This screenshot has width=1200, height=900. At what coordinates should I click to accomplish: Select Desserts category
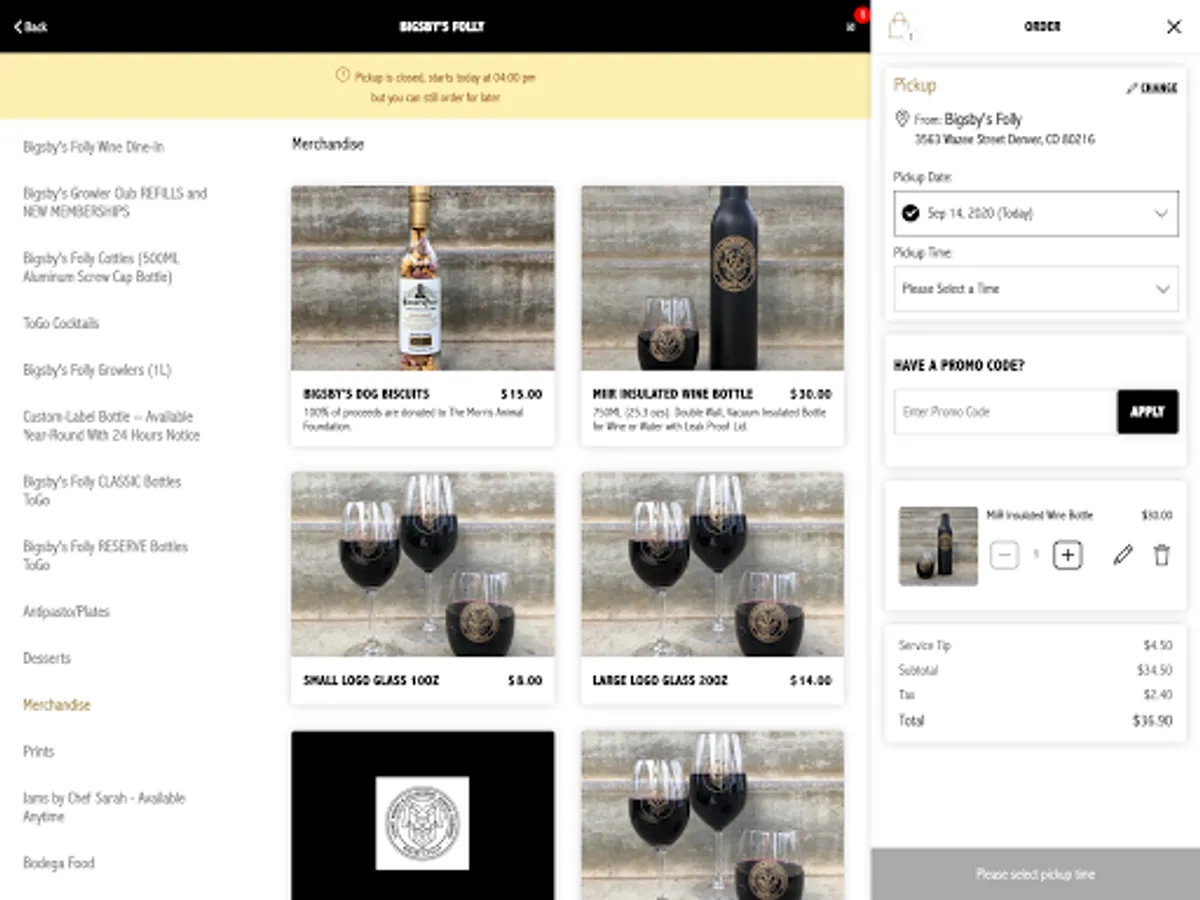tap(47, 658)
